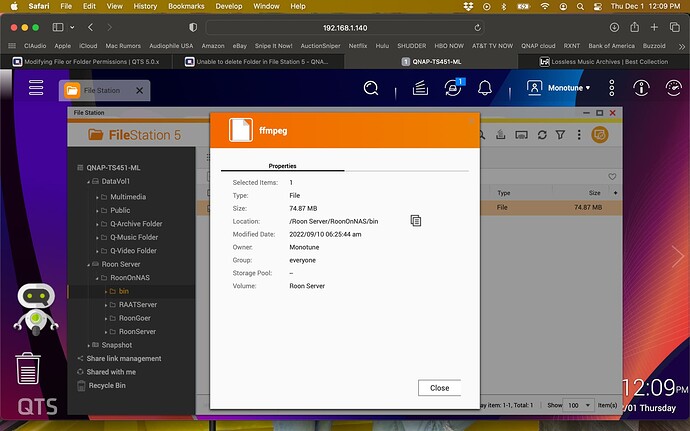690x431 pixels.
Task: Click the Qboost robot helper
Action: 36,309
